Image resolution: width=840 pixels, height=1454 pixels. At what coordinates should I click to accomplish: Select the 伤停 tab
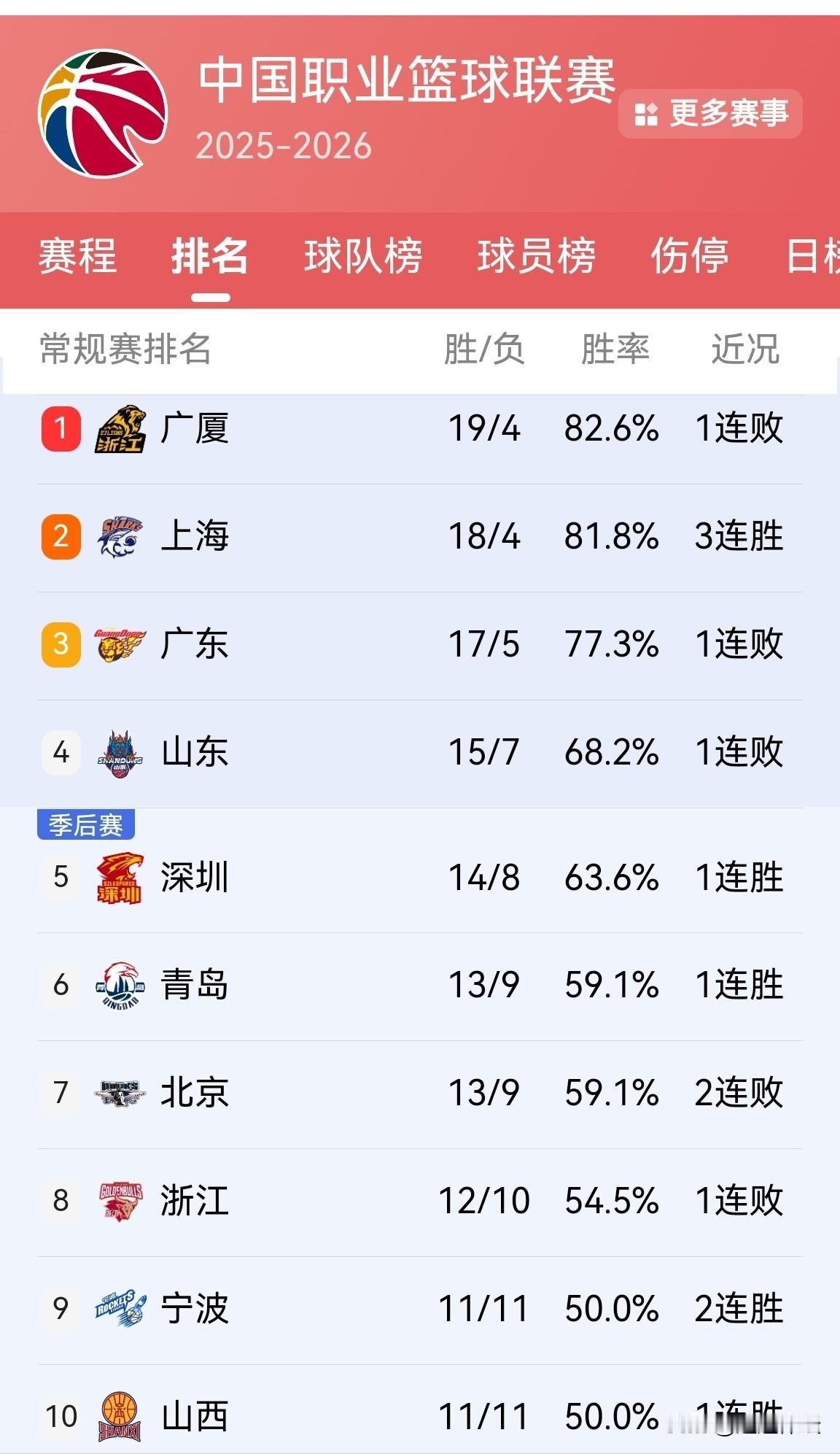(690, 256)
